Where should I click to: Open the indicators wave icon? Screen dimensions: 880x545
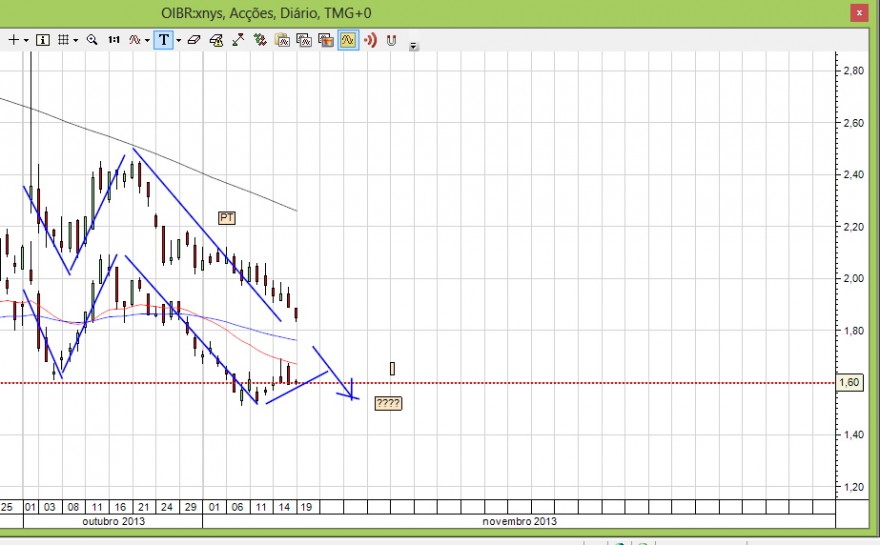tap(135, 40)
